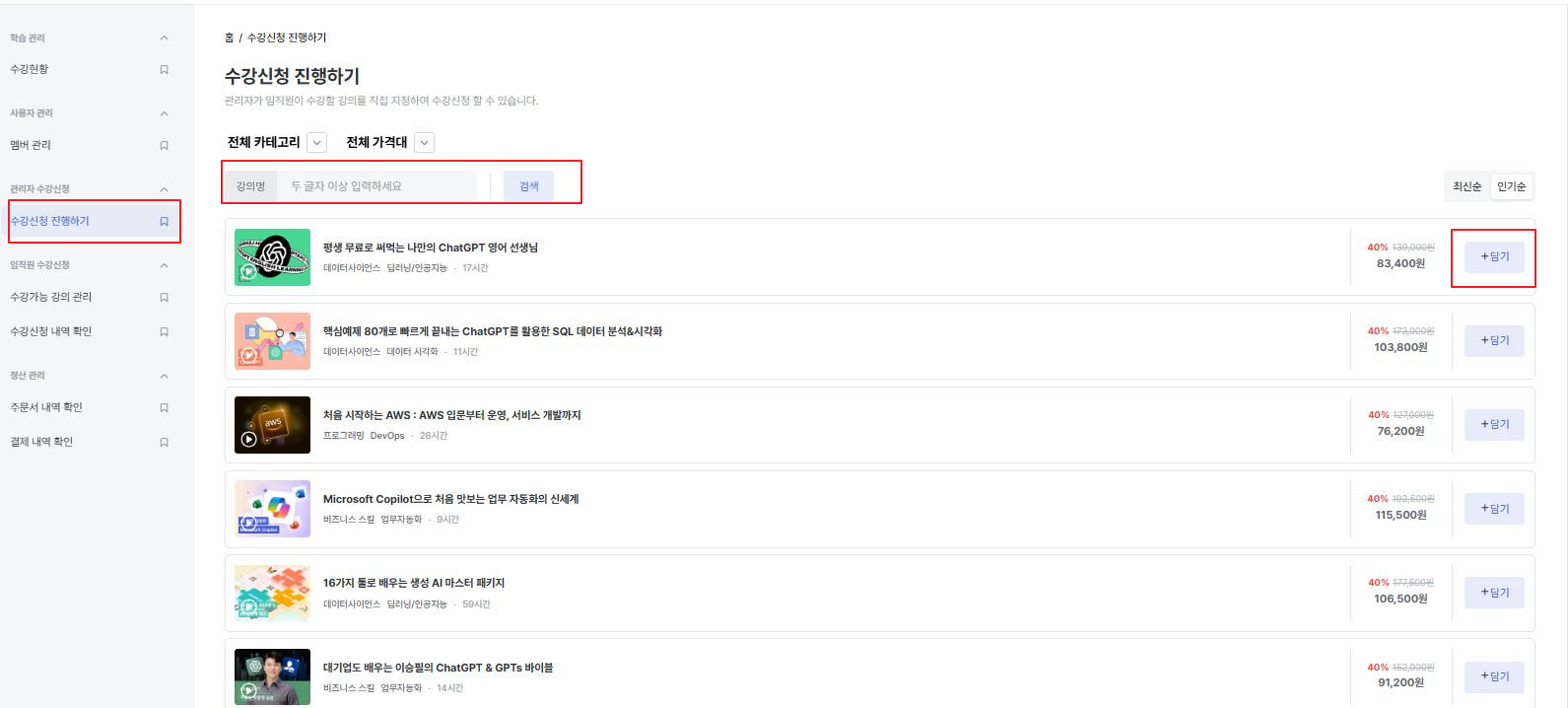Image resolution: width=1568 pixels, height=708 pixels.
Task: Open 결제 내역 확인 page
Action: 41,442
